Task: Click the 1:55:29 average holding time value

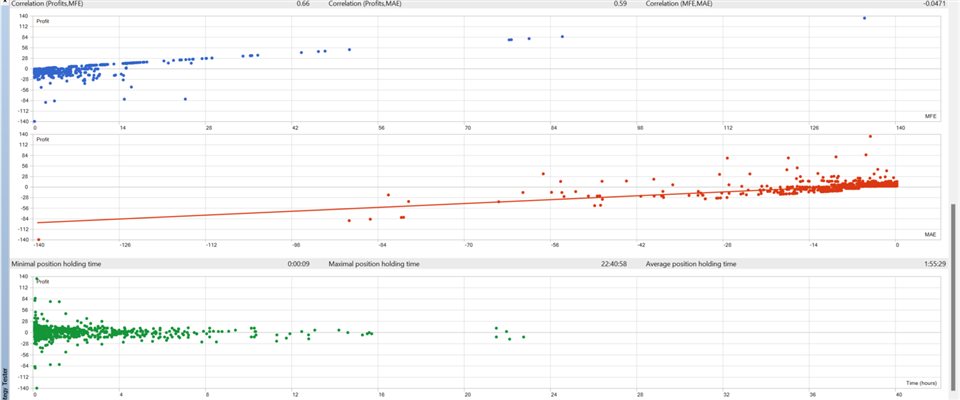Action: click(x=934, y=264)
